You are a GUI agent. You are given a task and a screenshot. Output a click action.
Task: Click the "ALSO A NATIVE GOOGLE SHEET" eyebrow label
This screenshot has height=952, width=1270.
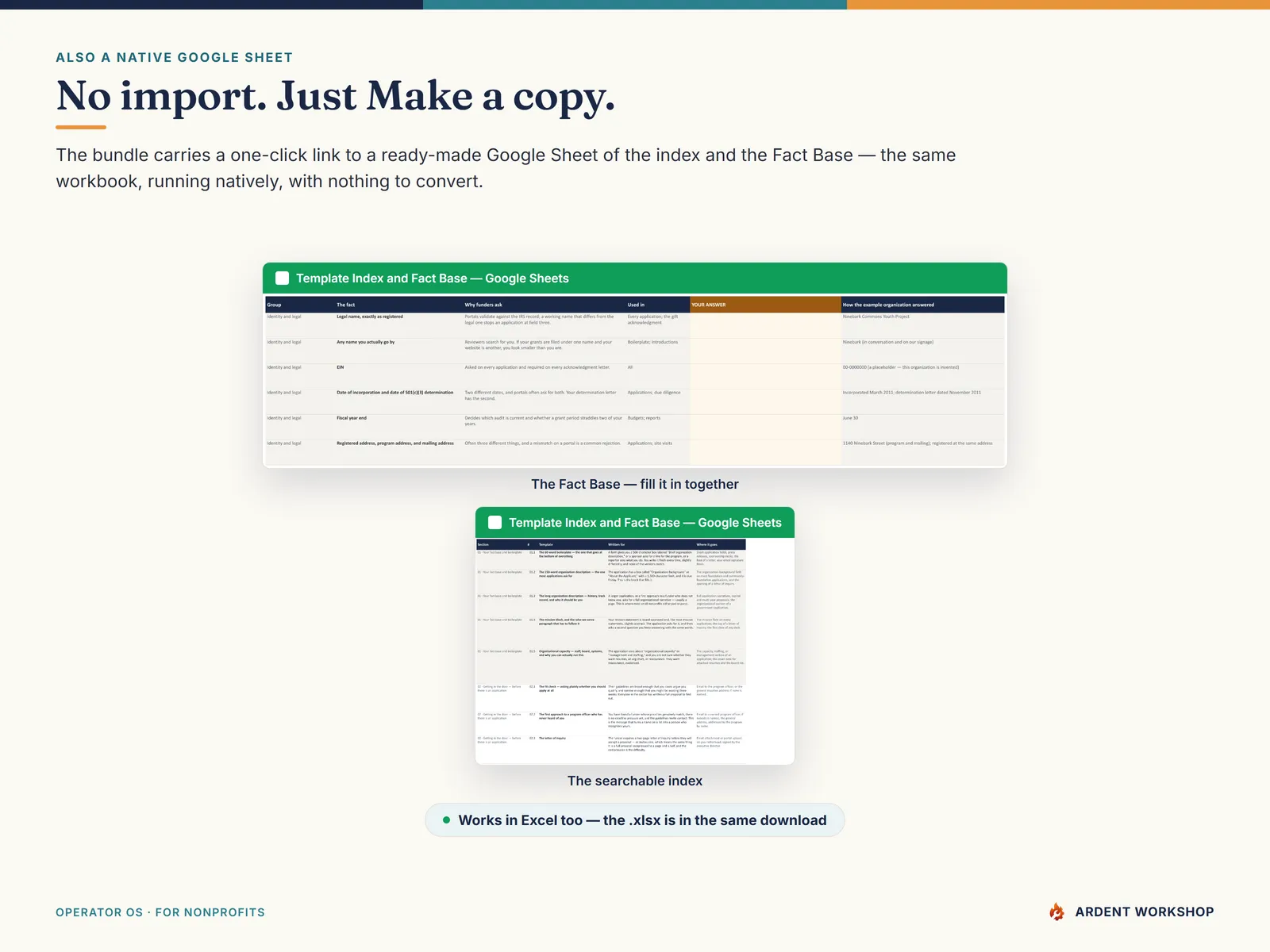click(175, 57)
